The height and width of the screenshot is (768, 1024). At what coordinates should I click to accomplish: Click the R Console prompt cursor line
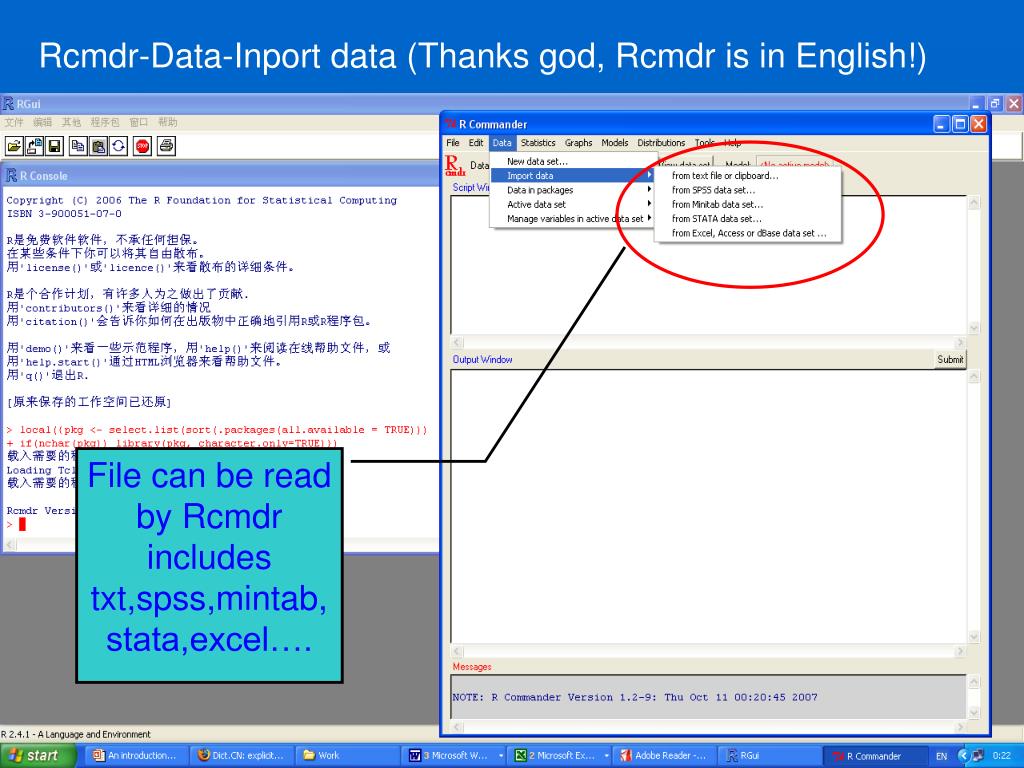pos(16,524)
